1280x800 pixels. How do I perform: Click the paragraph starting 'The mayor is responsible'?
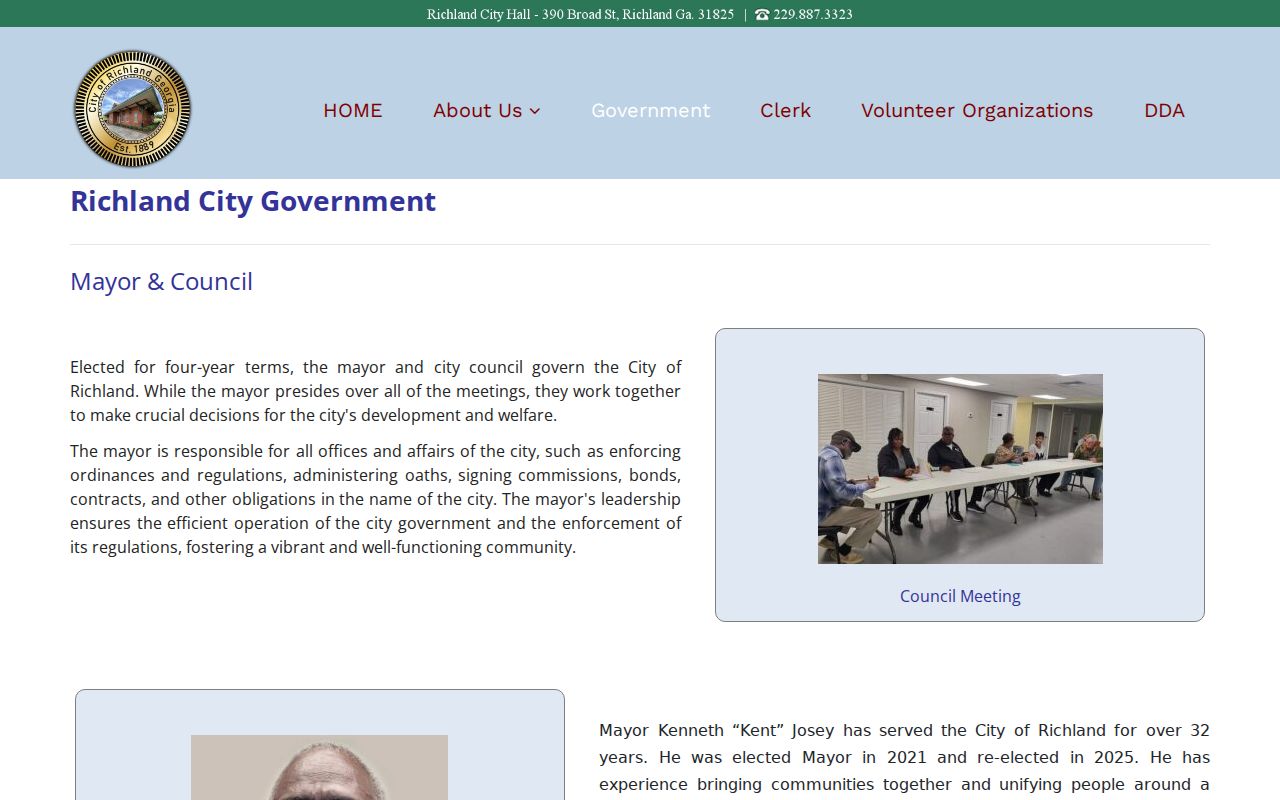pyautogui.click(x=375, y=499)
